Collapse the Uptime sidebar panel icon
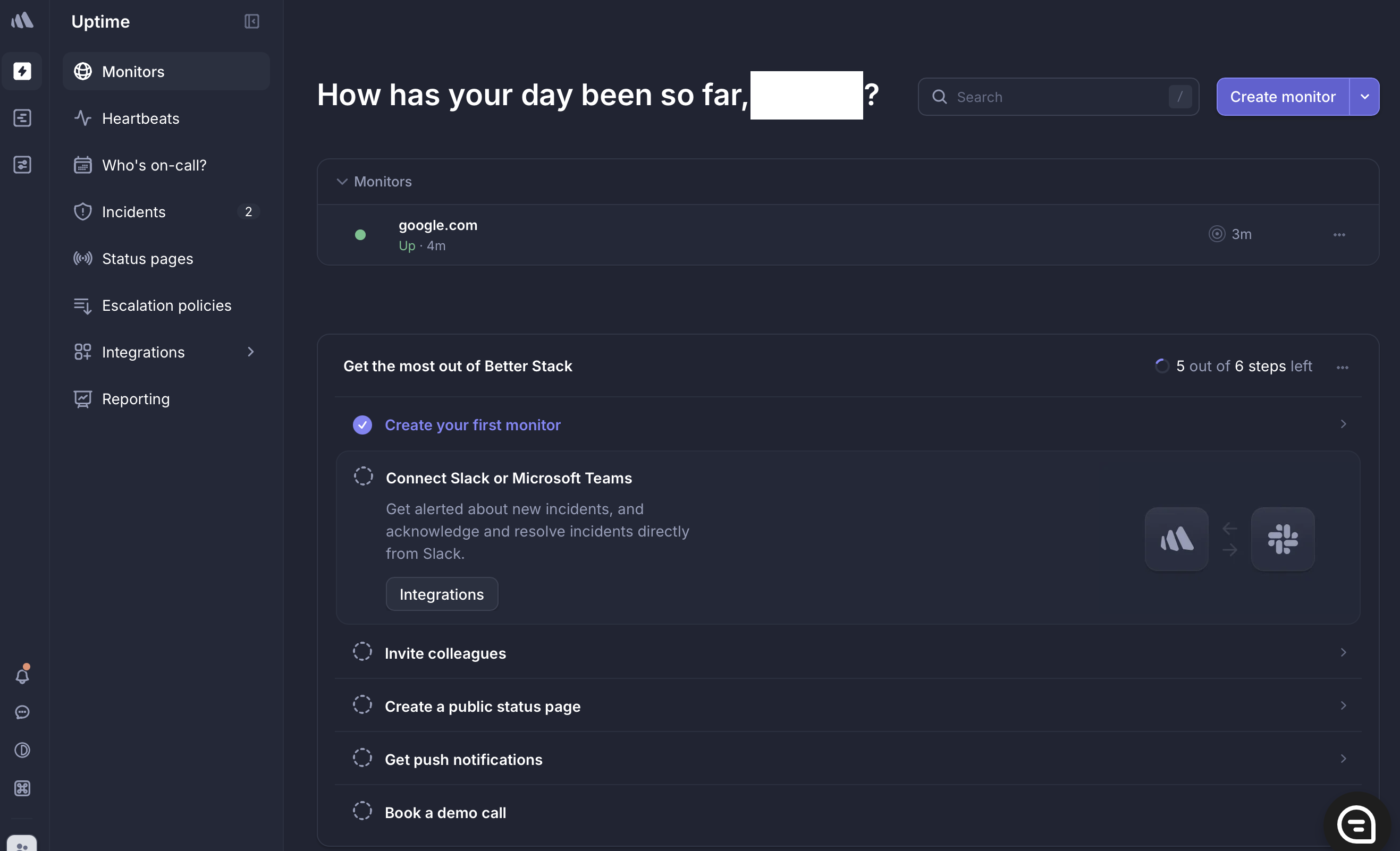The height and width of the screenshot is (851, 1400). tap(252, 22)
